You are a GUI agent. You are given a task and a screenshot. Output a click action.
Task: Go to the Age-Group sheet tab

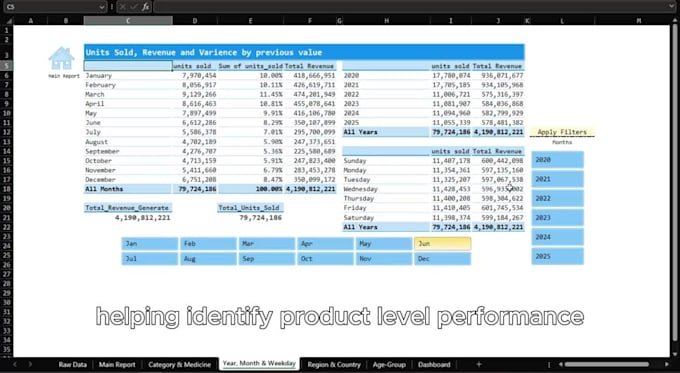pyautogui.click(x=389, y=365)
